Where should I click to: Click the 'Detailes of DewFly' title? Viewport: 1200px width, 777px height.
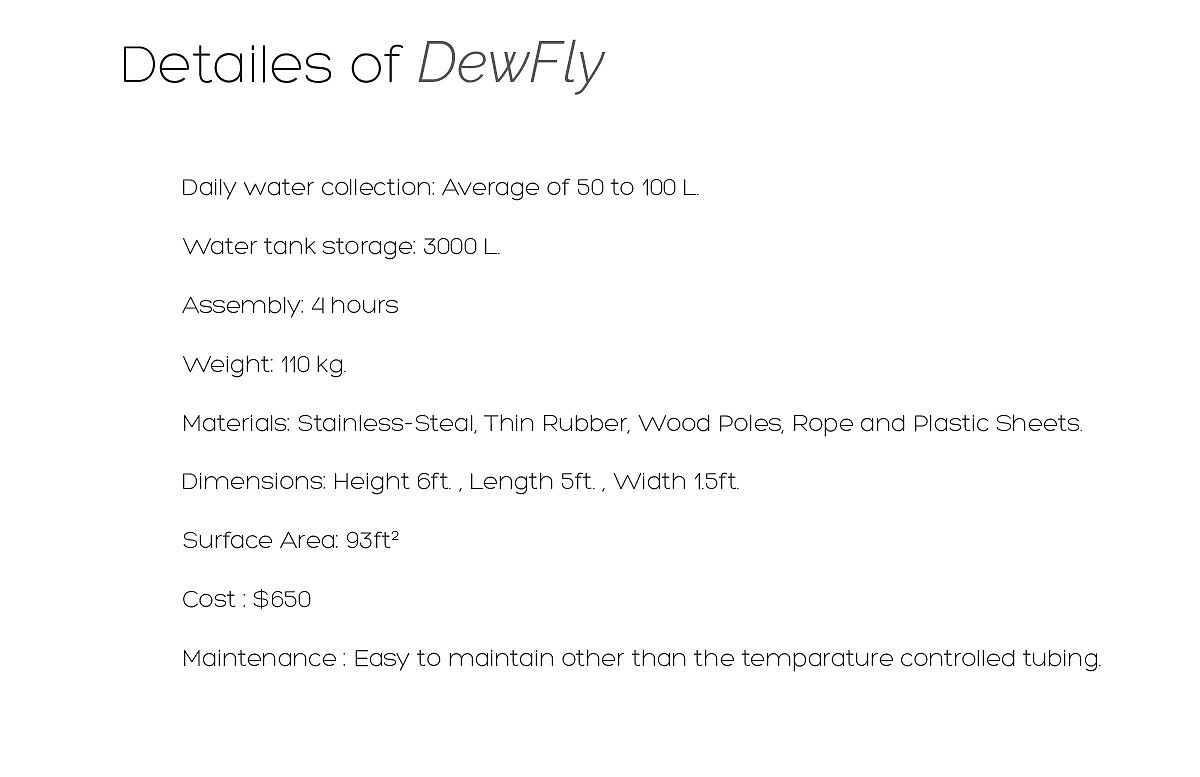362,65
